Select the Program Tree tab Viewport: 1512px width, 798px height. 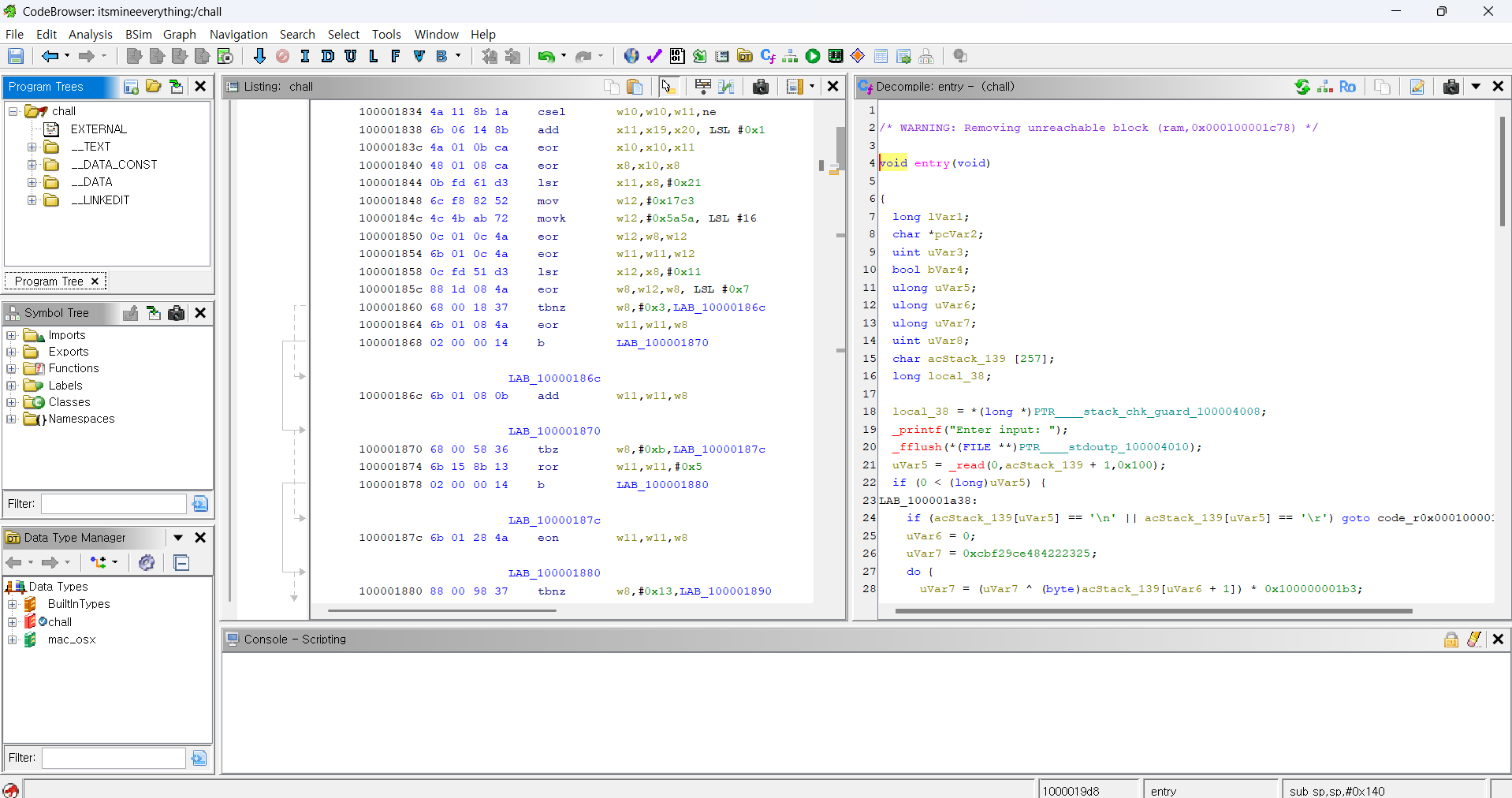coord(49,282)
